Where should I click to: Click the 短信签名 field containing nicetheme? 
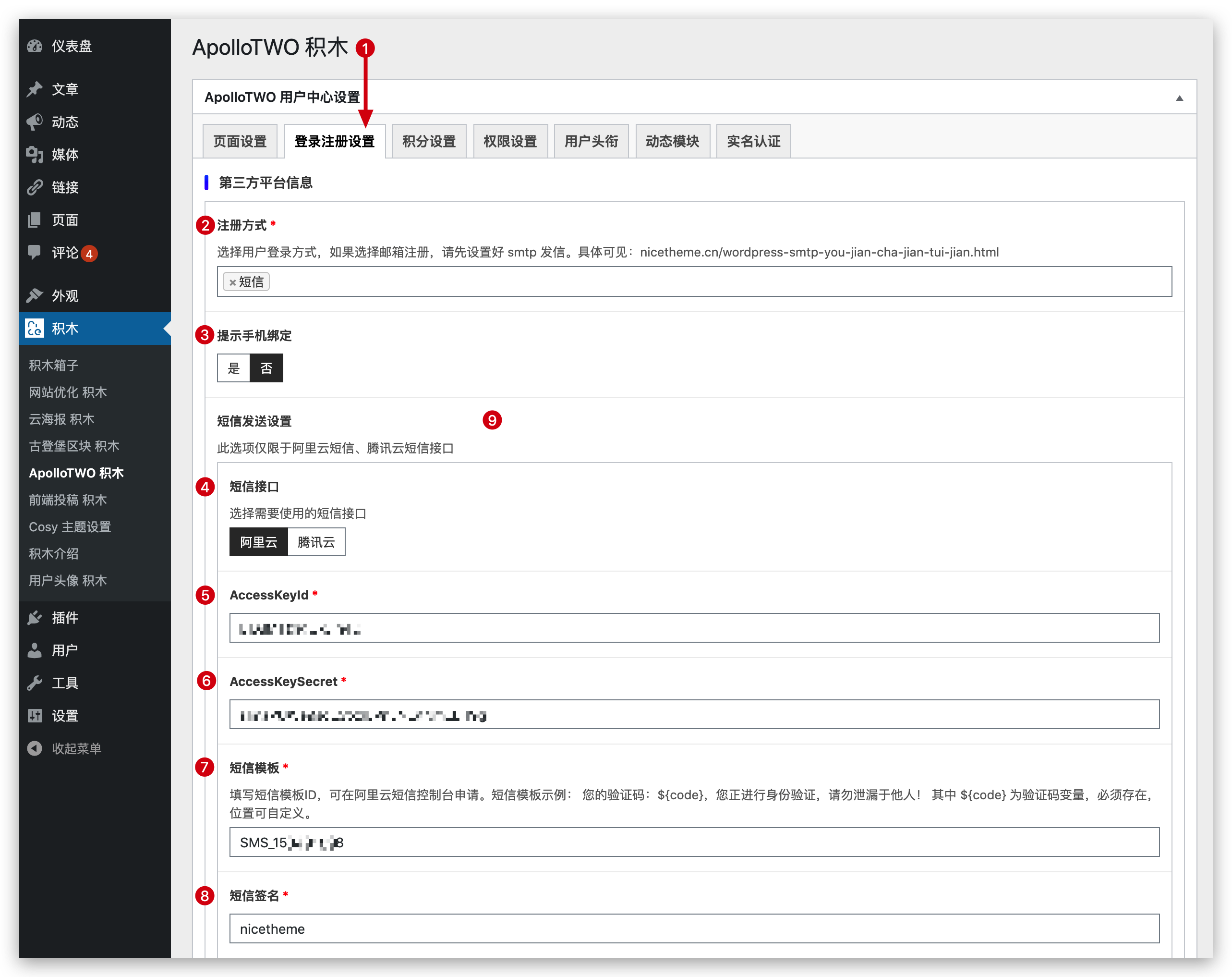[694, 928]
